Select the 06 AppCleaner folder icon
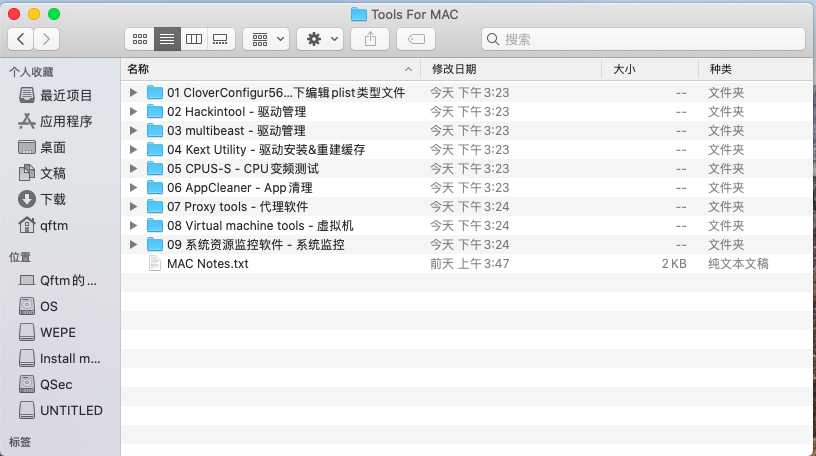This screenshot has height=456, width=816. tap(155, 187)
